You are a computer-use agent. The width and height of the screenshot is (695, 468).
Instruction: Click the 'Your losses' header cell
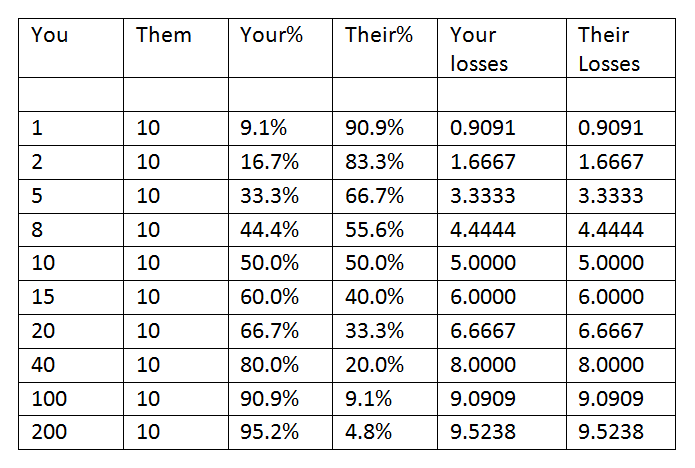point(502,48)
